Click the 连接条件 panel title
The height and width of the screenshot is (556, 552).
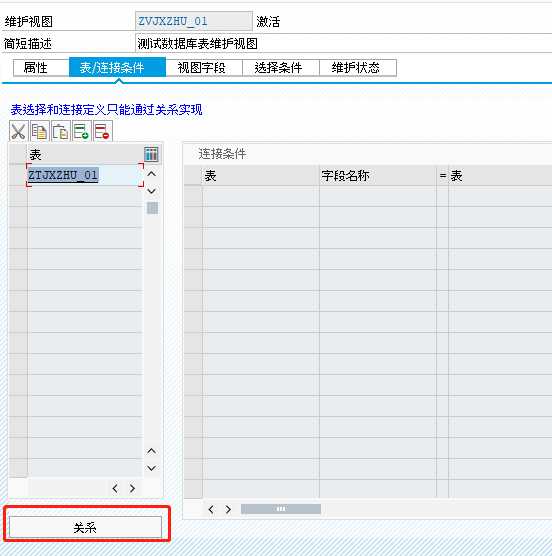tap(222, 154)
